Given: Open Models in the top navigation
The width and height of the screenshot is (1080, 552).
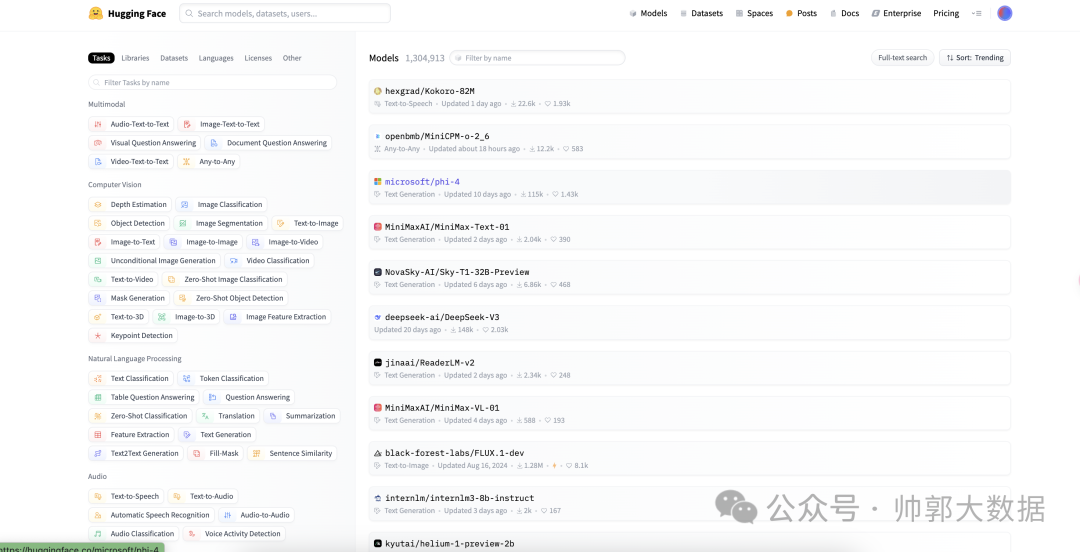Looking at the screenshot, I should [x=648, y=13].
